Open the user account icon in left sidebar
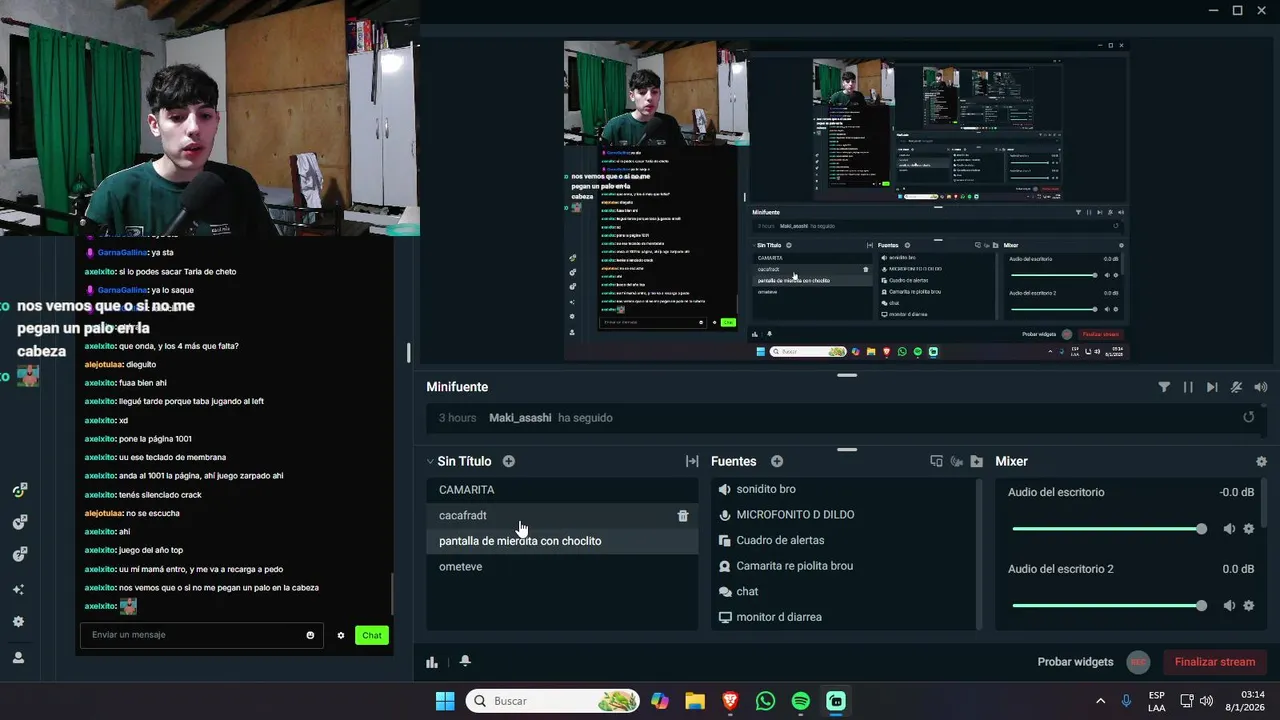 pyautogui.click(x=18, y=658)
